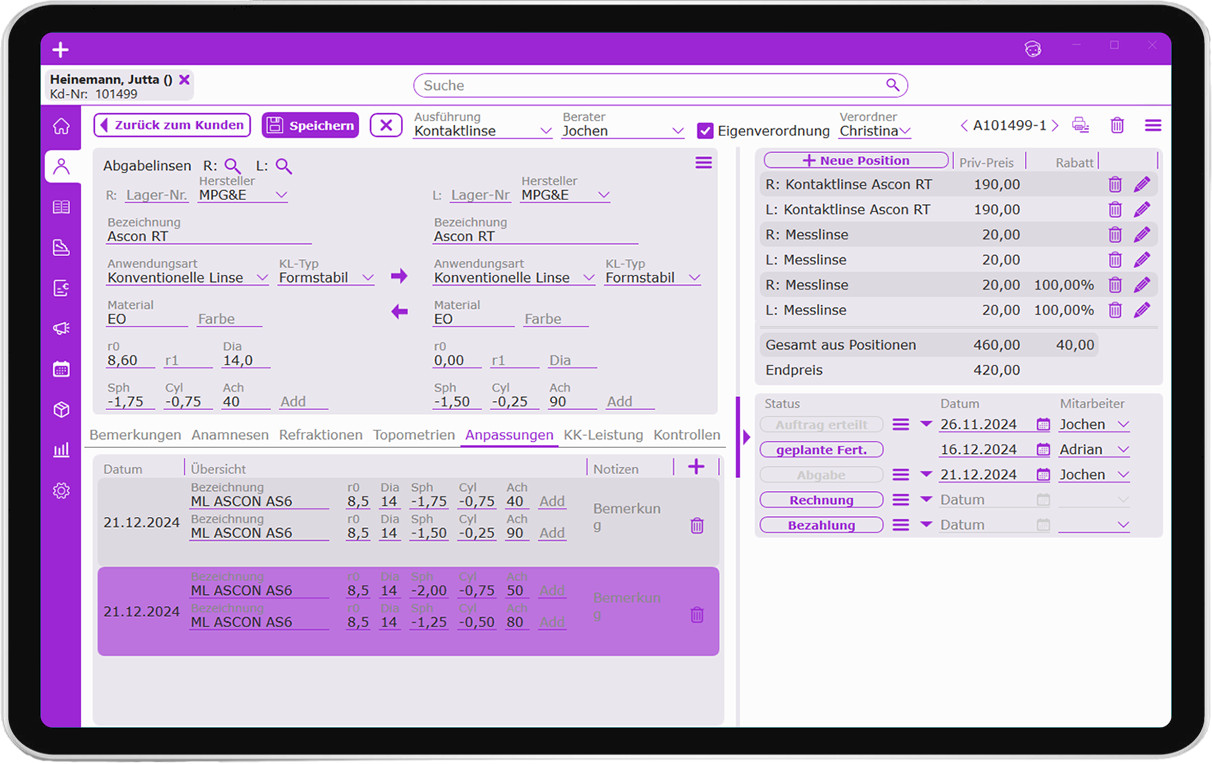Click the Speichern button

tap(310, 125)
